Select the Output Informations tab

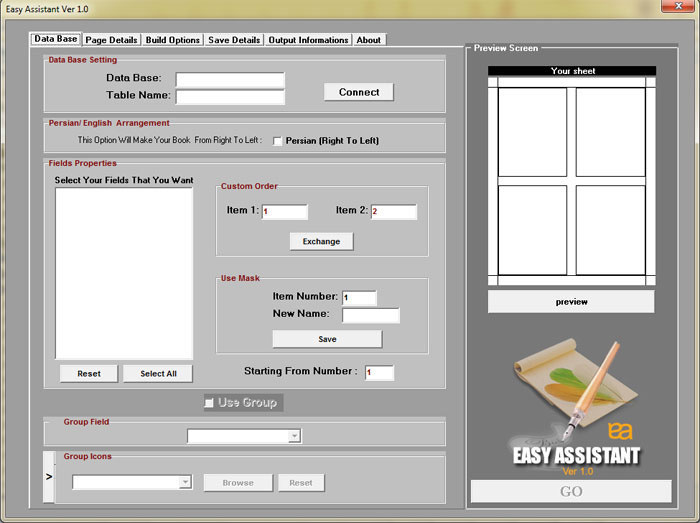(x=308, y=40)
